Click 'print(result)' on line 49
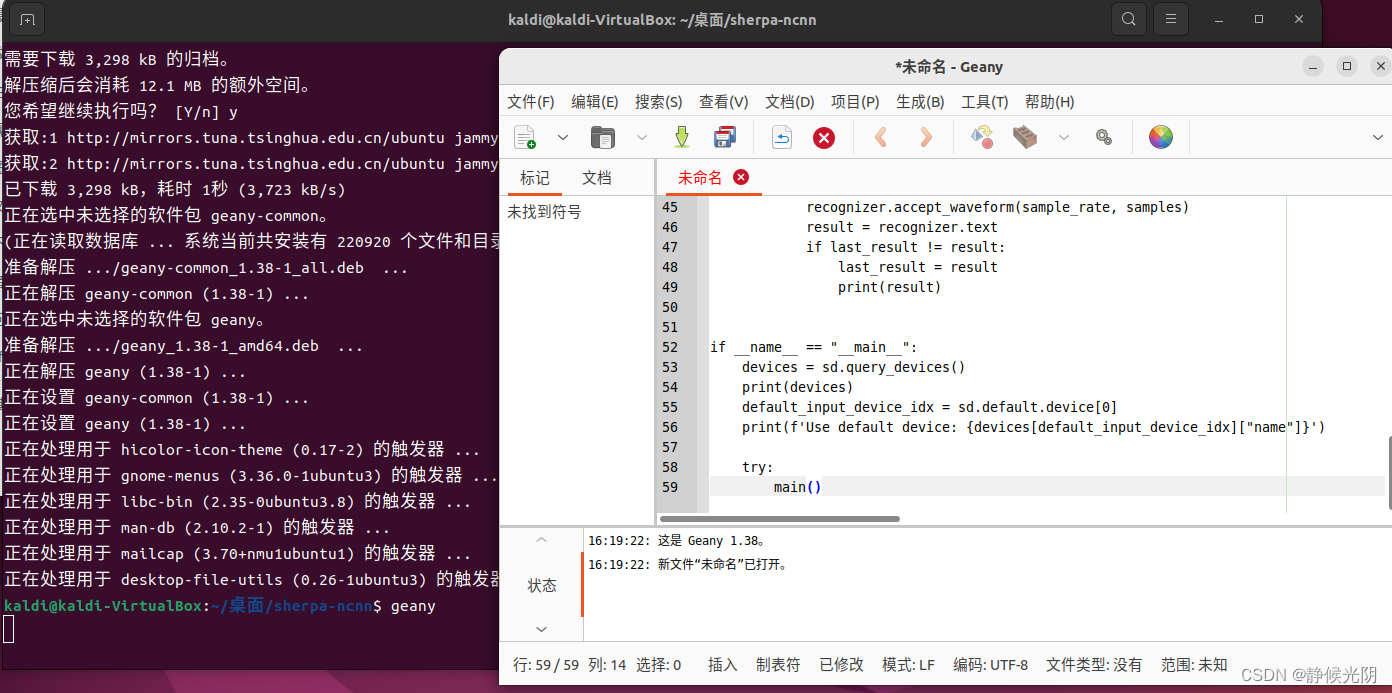The height and width of the screenshot is (693, 1392). click(889, 287)
